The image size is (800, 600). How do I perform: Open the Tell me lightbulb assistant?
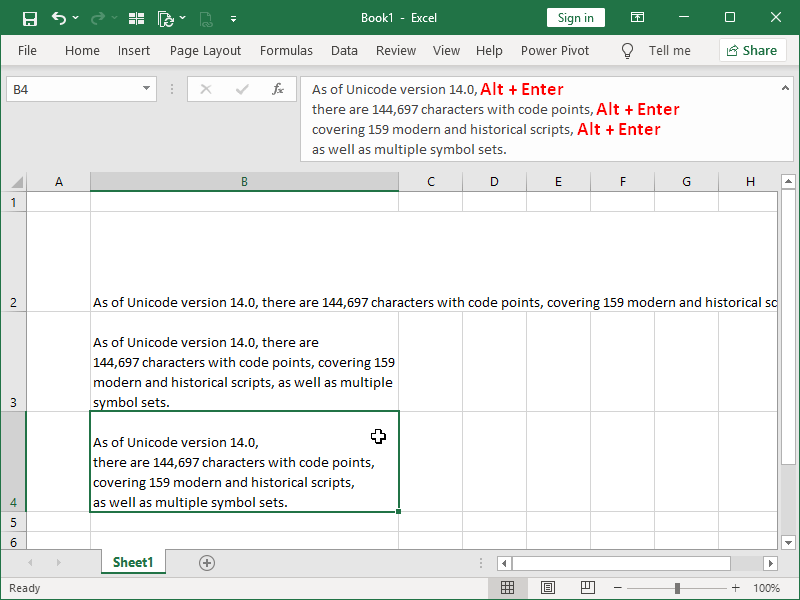627,50
